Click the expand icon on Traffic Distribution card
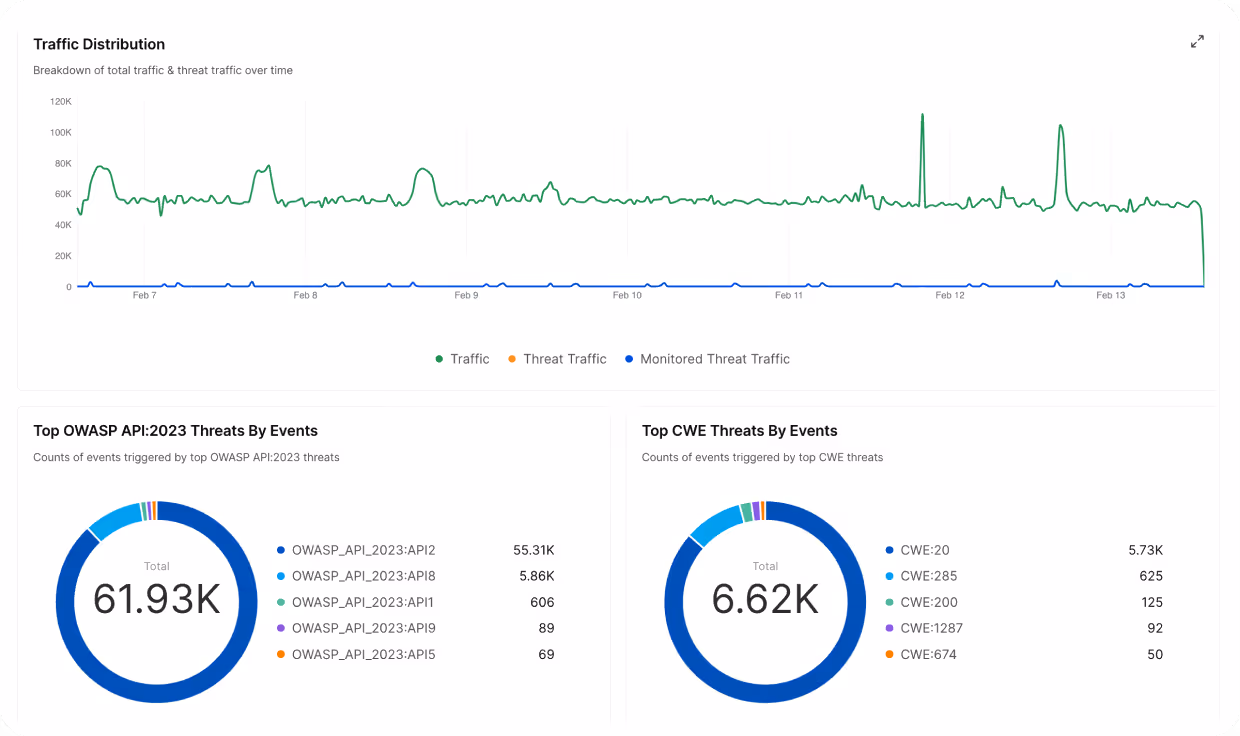 pos(1197,41)
